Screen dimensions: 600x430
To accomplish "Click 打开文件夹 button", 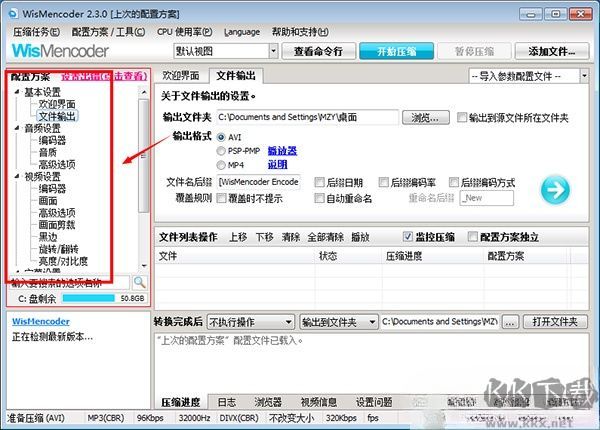I will 555,322.
